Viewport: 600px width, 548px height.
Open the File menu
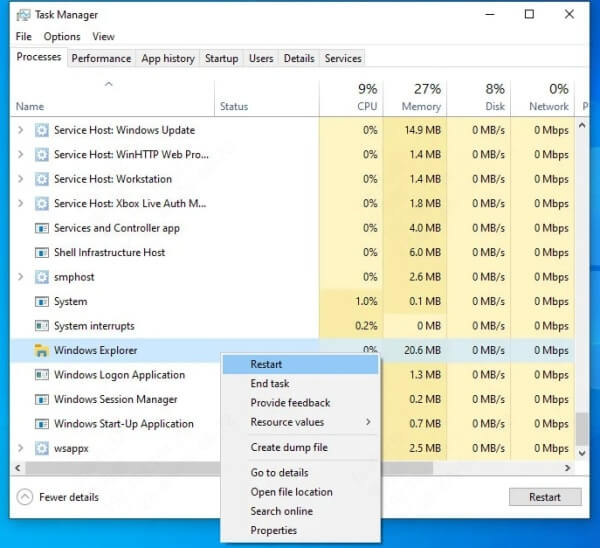[24, 37]
